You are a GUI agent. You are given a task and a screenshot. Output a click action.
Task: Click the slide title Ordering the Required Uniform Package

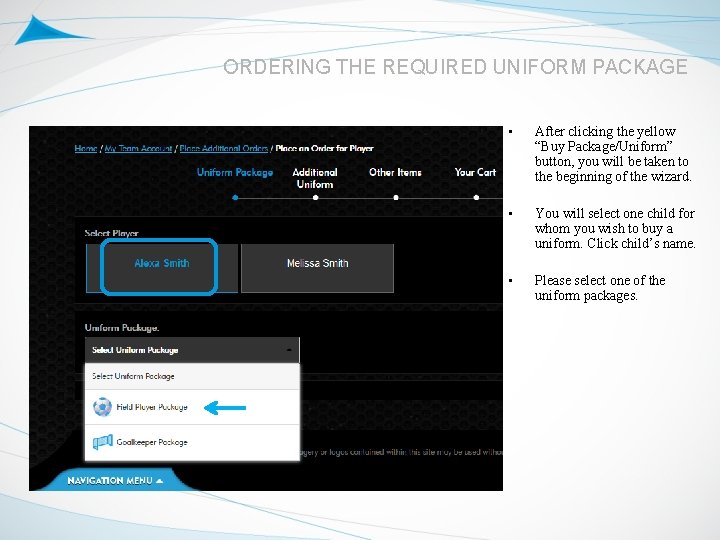pos(455,67)
